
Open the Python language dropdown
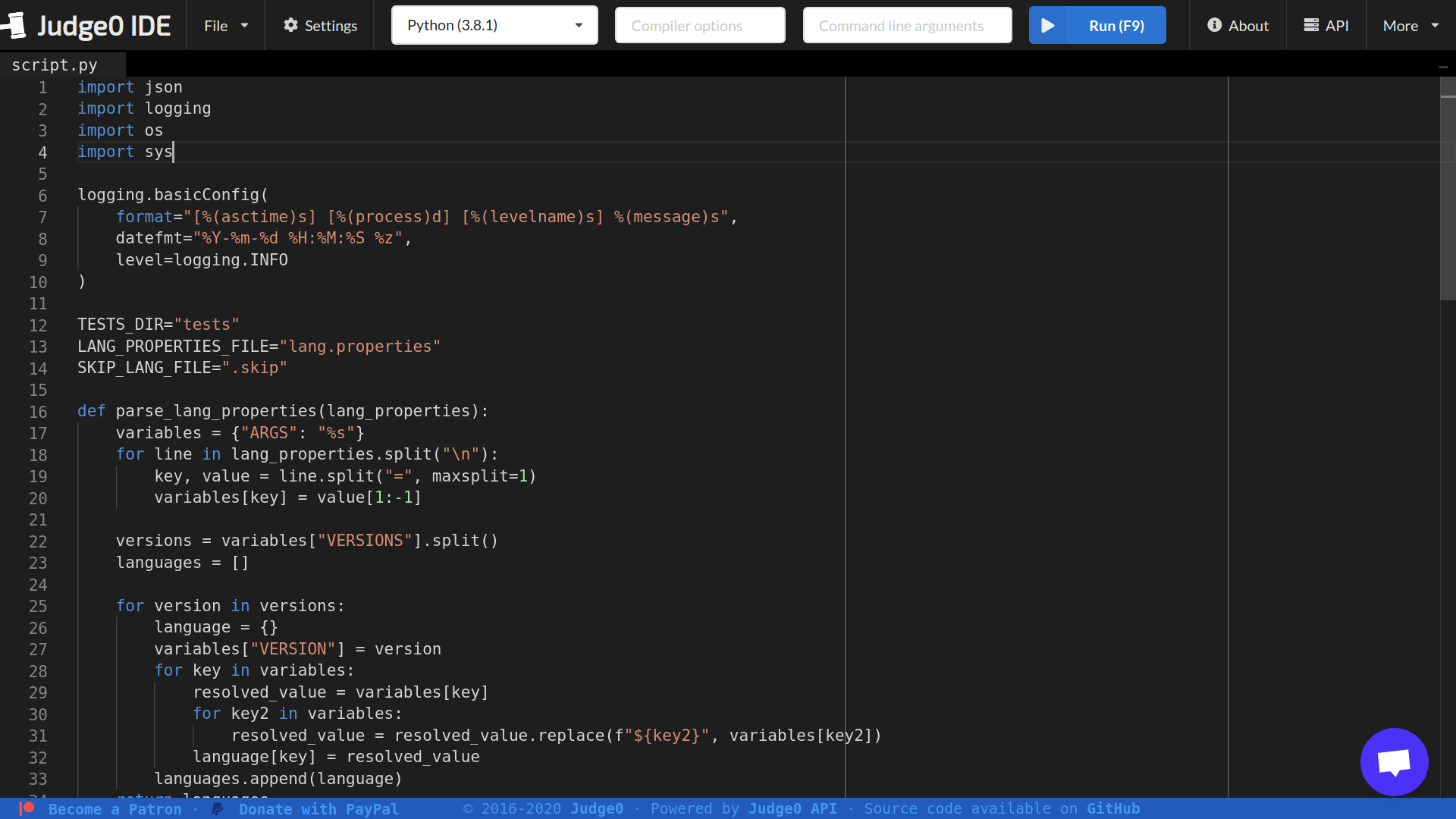(x=494, y=25)
